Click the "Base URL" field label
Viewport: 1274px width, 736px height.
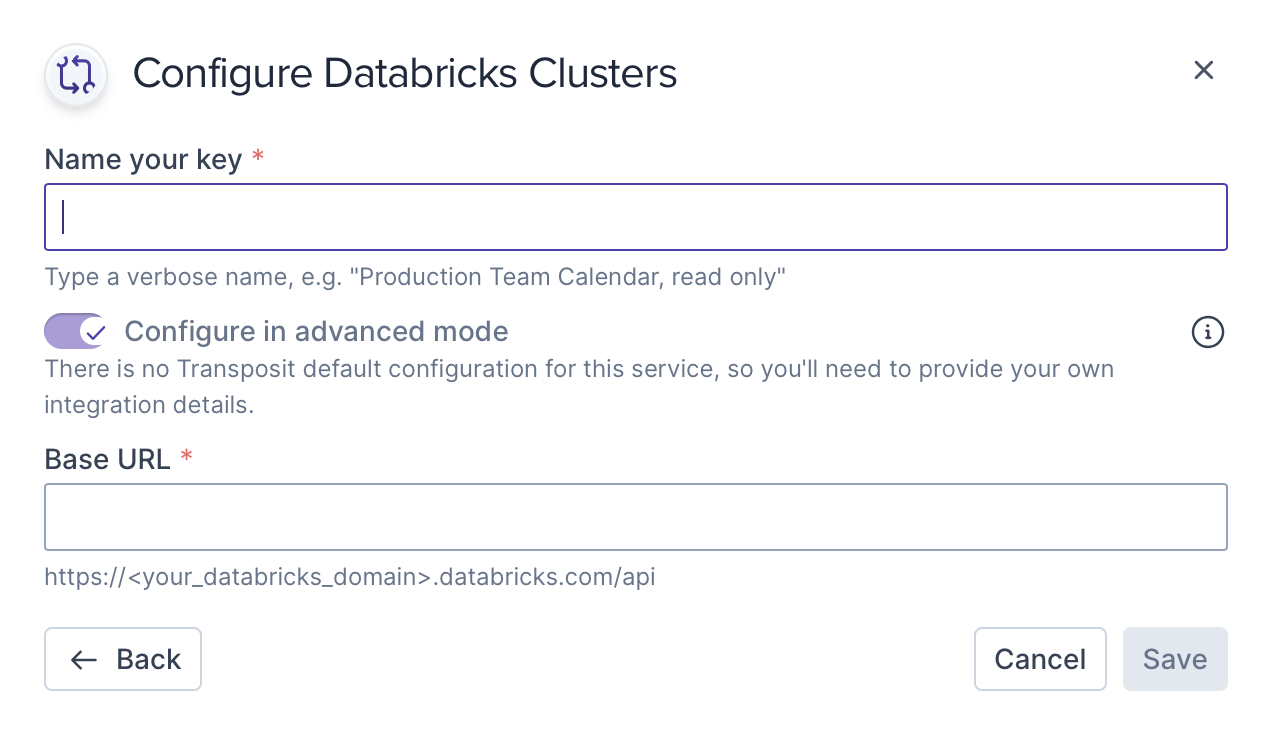point(107,459)
